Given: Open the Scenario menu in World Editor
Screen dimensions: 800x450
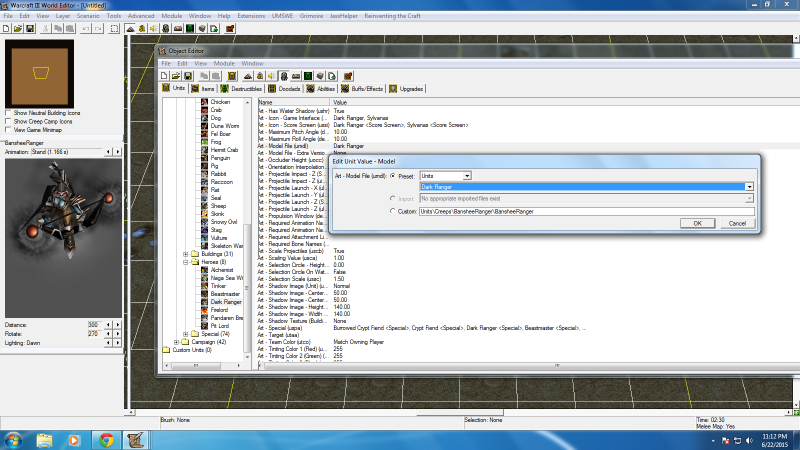Looking at the screenshot, I should coord(88,16).
